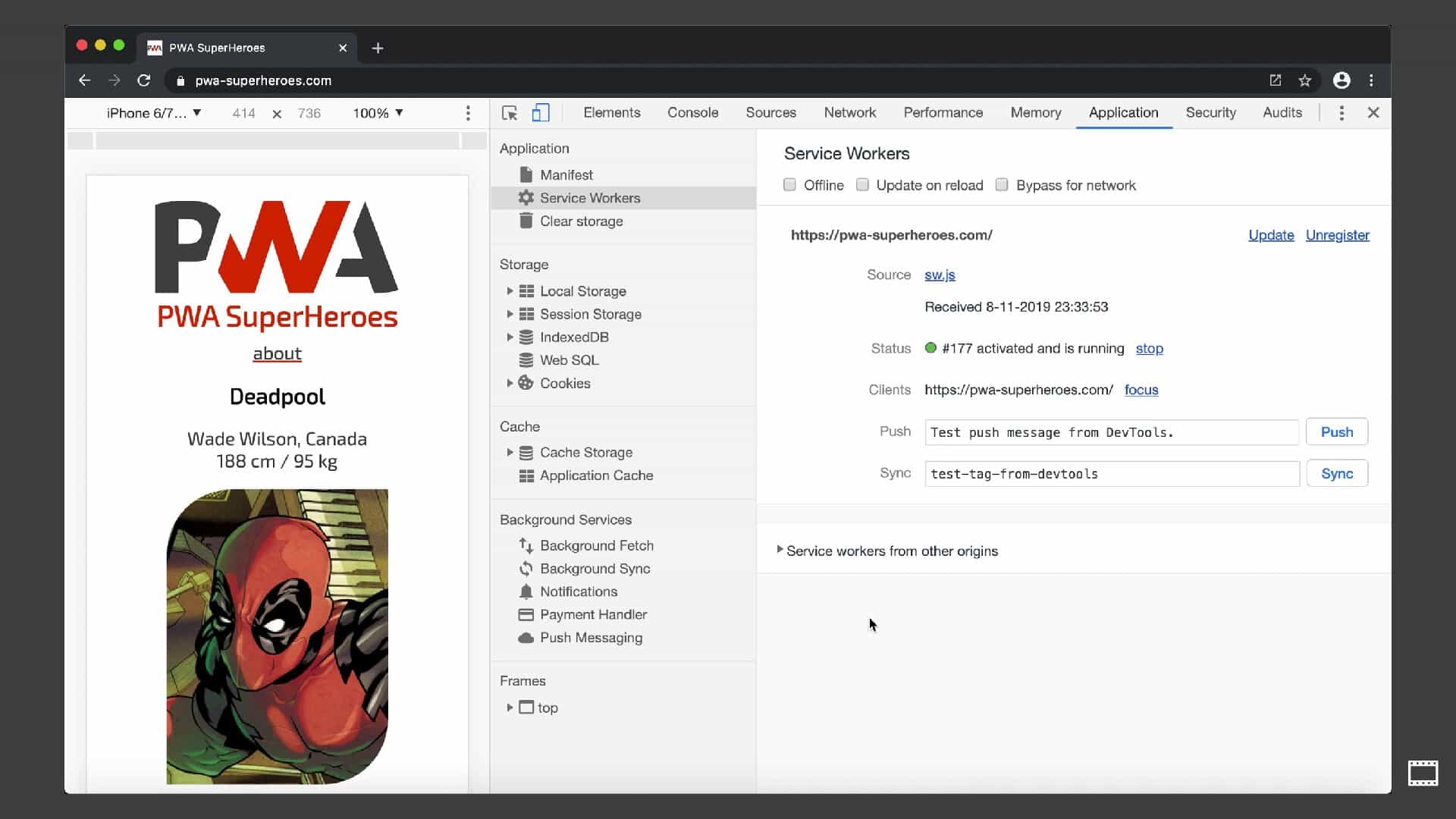Image resolution: width=1456 pixels, height=819 pixels.
Task: Open the DevTools three-dot menu
Action: point(1341,113)
